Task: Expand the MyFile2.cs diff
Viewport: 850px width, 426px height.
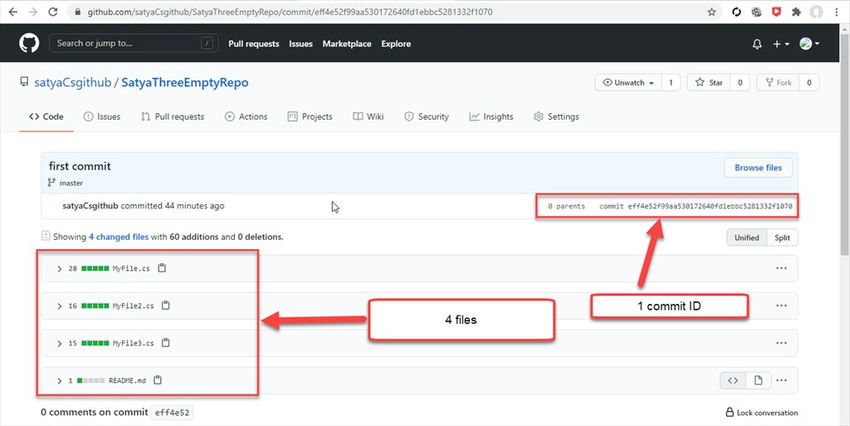Action: (x=60, y=306)
